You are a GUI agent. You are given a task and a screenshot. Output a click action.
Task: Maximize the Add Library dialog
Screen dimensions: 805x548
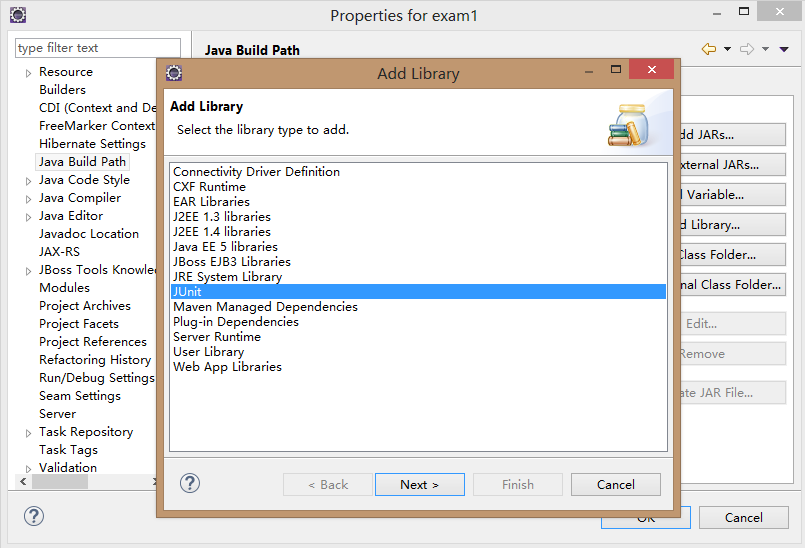[616, 69]
